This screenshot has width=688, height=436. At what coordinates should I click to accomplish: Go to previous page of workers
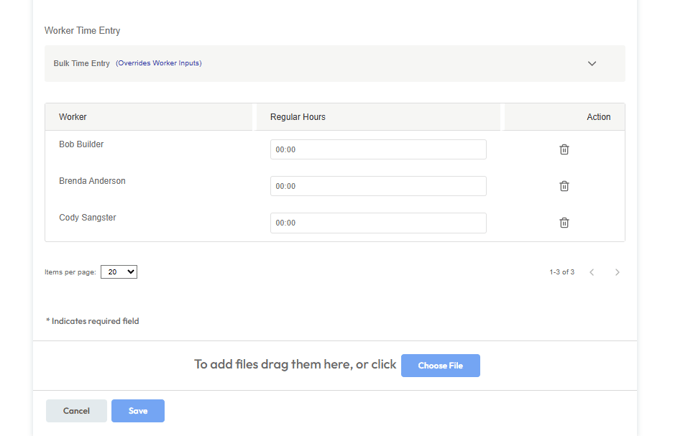pyautogui.click(x=591, y=272)
